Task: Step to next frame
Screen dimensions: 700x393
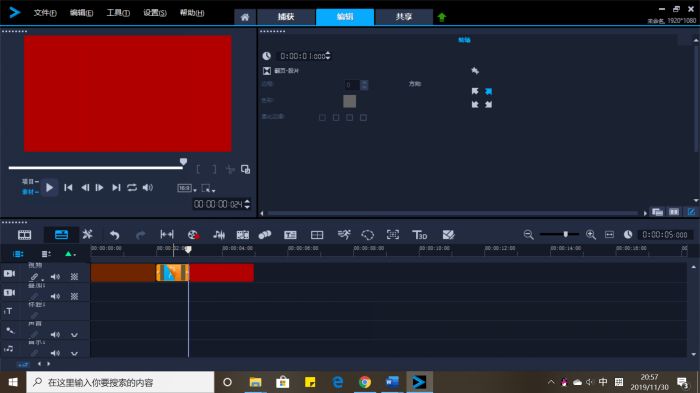Action: [x=100, y=188]
